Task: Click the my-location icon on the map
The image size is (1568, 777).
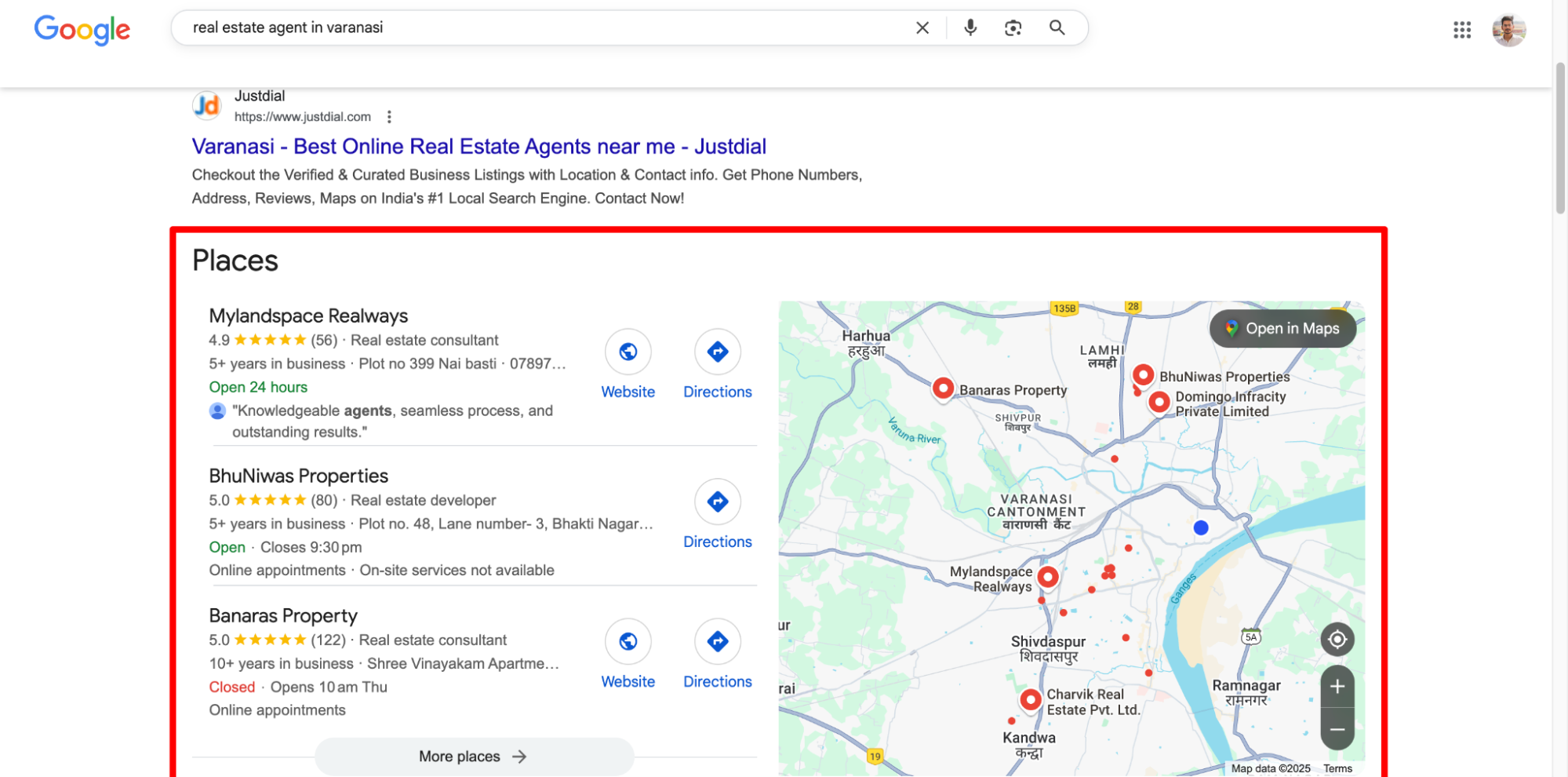Action: click(1337, 639)
